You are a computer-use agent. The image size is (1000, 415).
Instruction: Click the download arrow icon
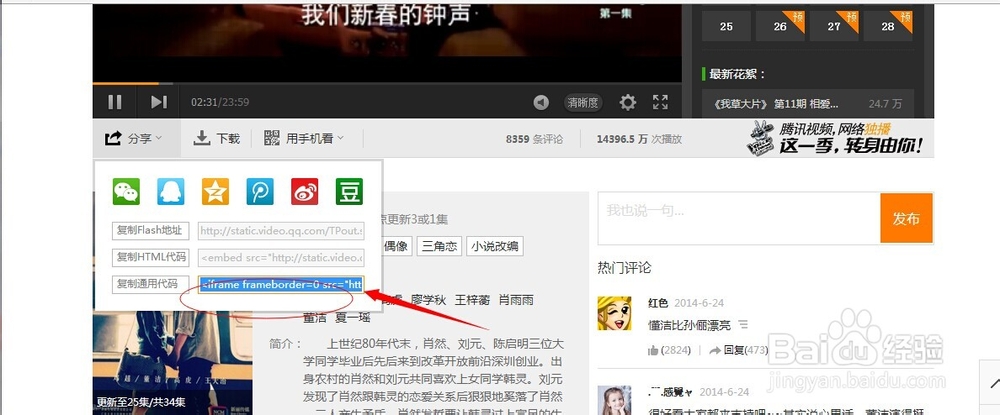coord(202,138)
